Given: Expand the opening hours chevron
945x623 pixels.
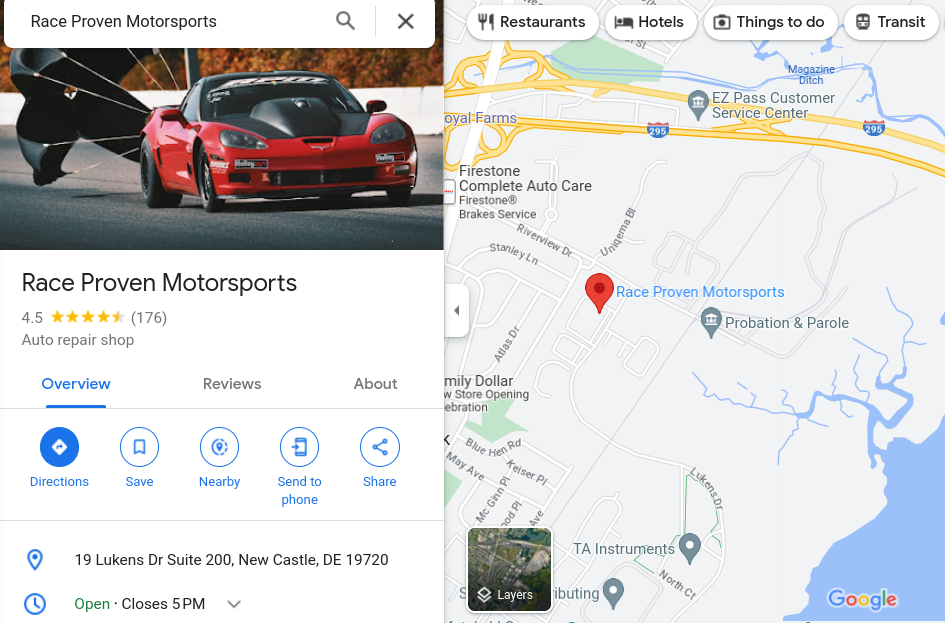Looking at the screenshot, I should pos(234,604).
